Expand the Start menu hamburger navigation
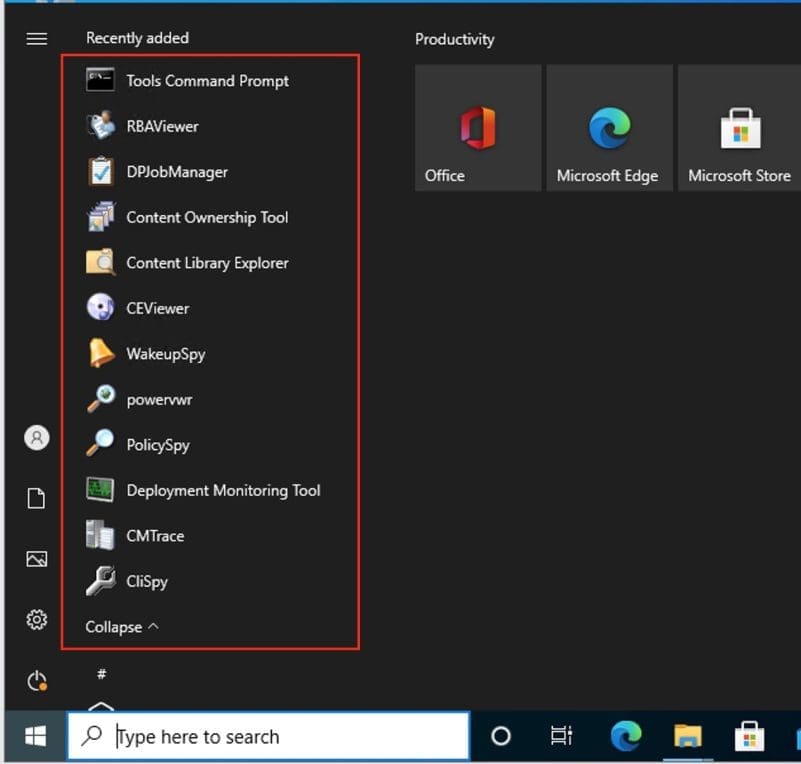 (37, 39)
